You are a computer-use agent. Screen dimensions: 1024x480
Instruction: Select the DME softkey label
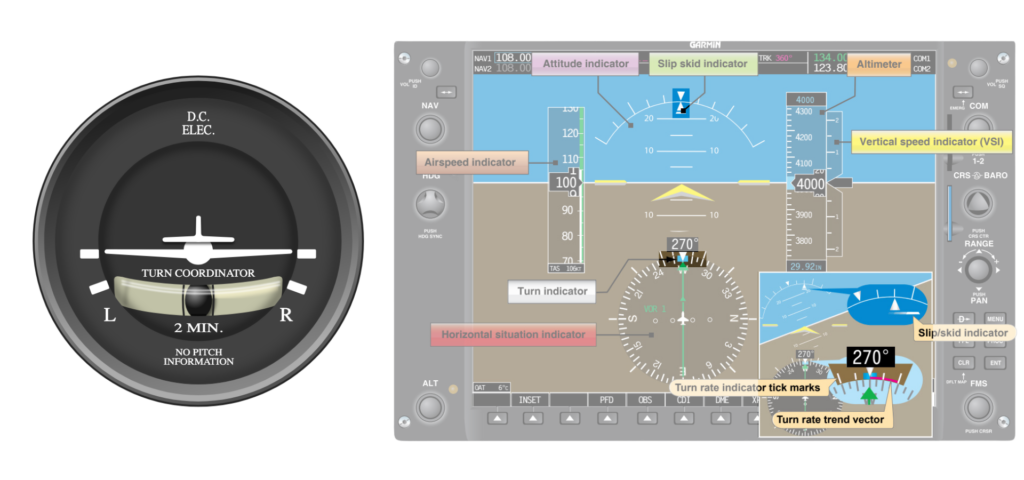coord(722,400)
